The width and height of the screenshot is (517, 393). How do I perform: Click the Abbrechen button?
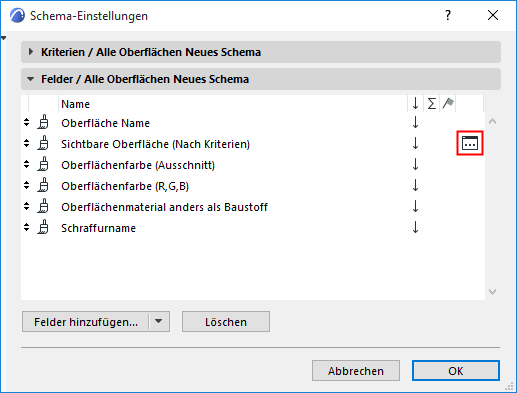pyautogui.click(x=356, y=370)
